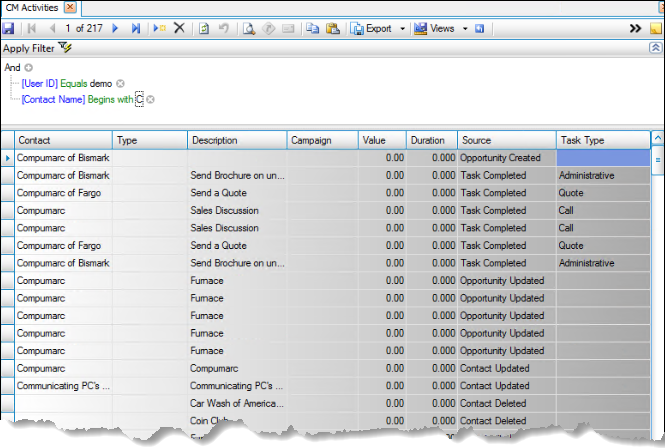Screen dimensions: 665x448
Task: Change the Begins with operator
Action: 111,99
